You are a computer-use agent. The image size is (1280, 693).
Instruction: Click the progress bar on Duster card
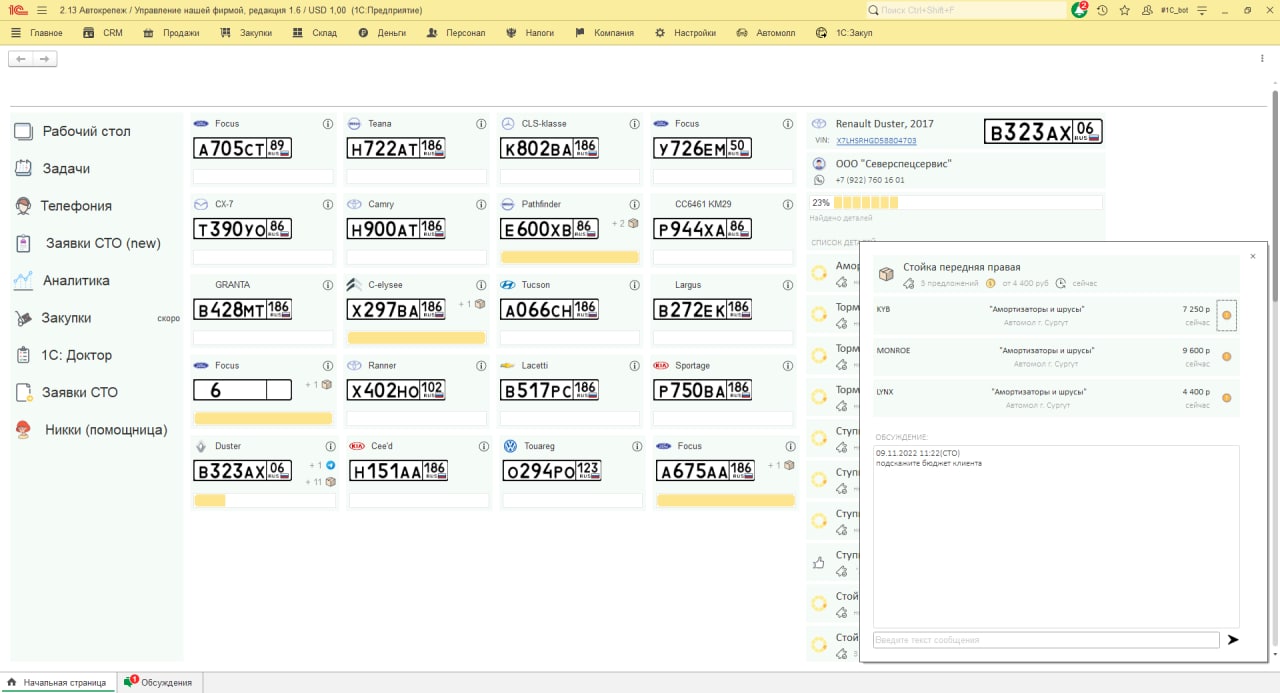[x=265, y=500]
